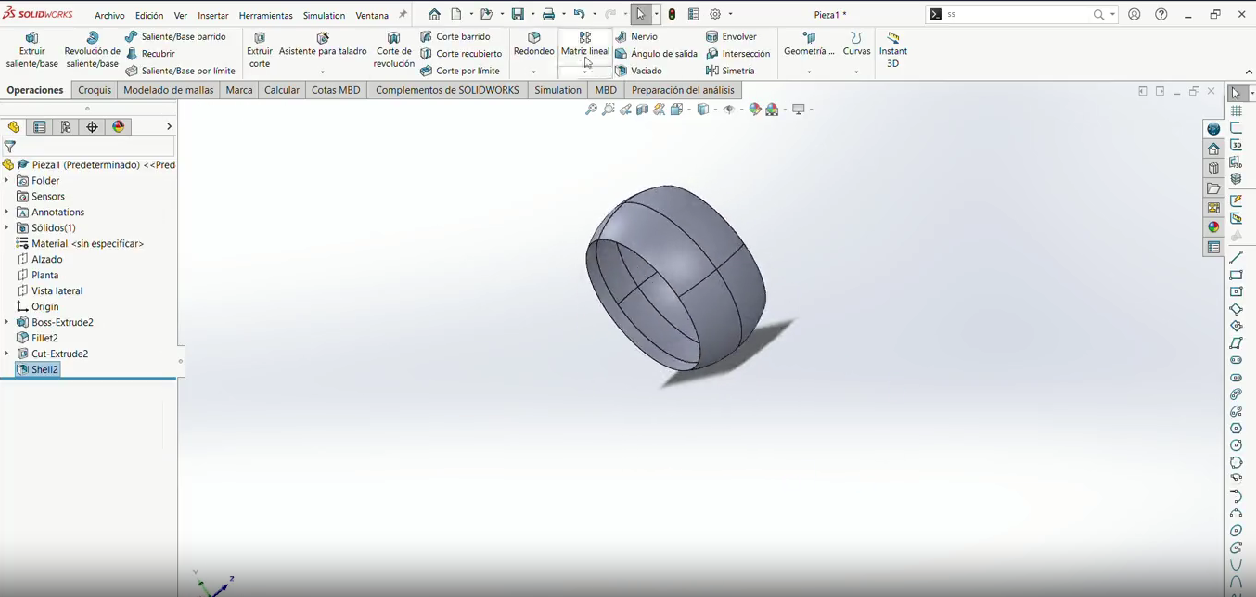Screen dimensions: 1256x597
Task: Select the Shell2 feature in tree
Action: pyautogui.click(x=37, y=370)
